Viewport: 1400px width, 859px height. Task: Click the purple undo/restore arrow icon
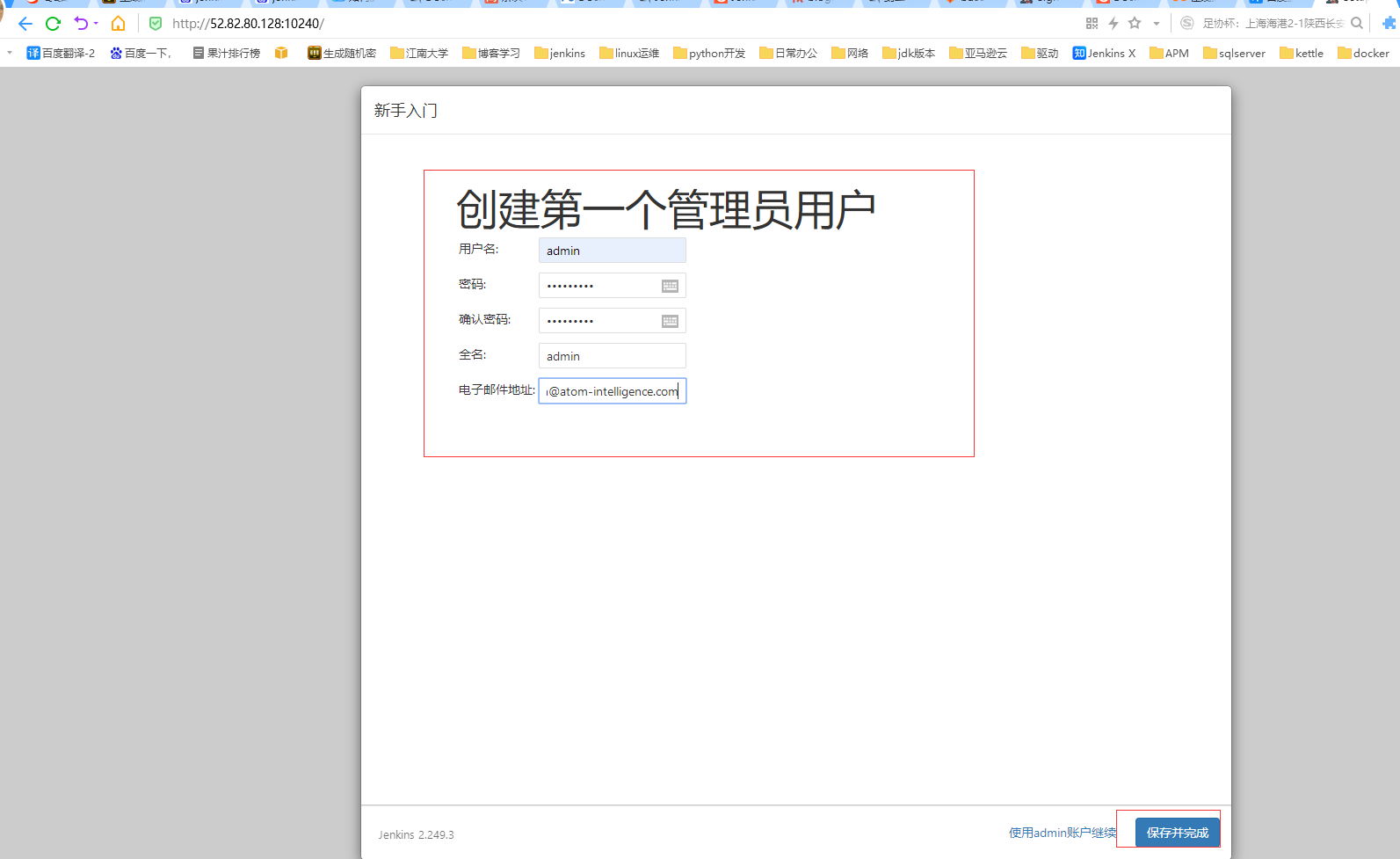(81, 24)
